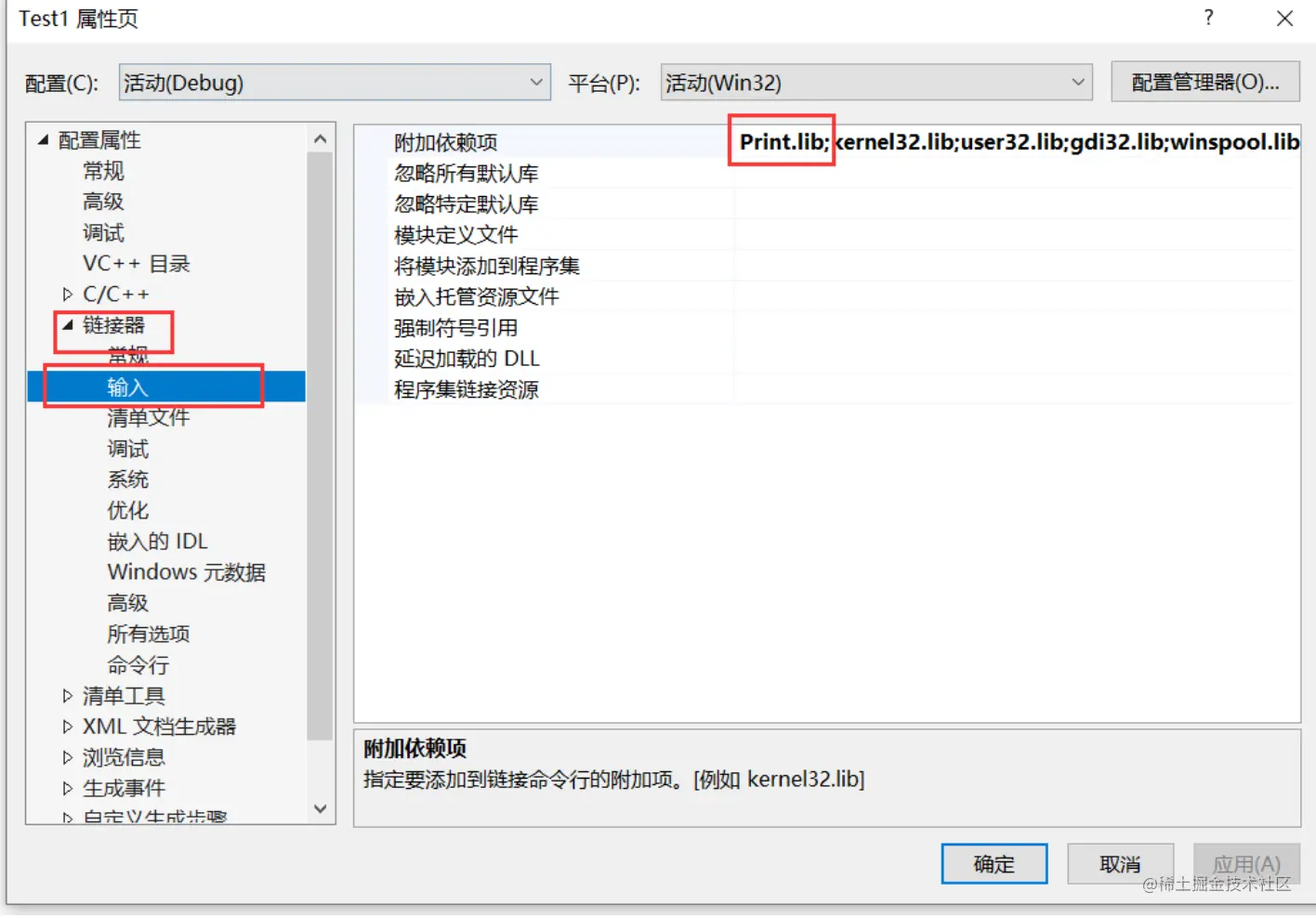Viewport: 1316px width, 918px height.
Task: Expand the 浏览信息 node
Action: click(67, 757)
